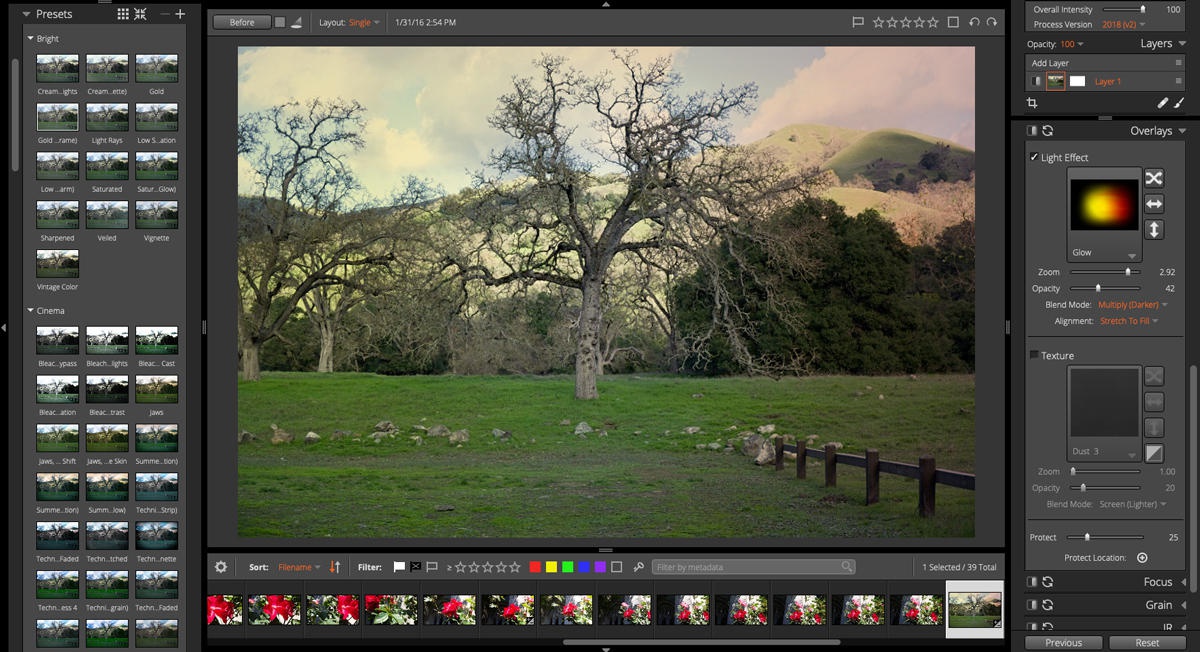Open the Layout Single dropdown
1200x652 pixels.
(364, 22)
